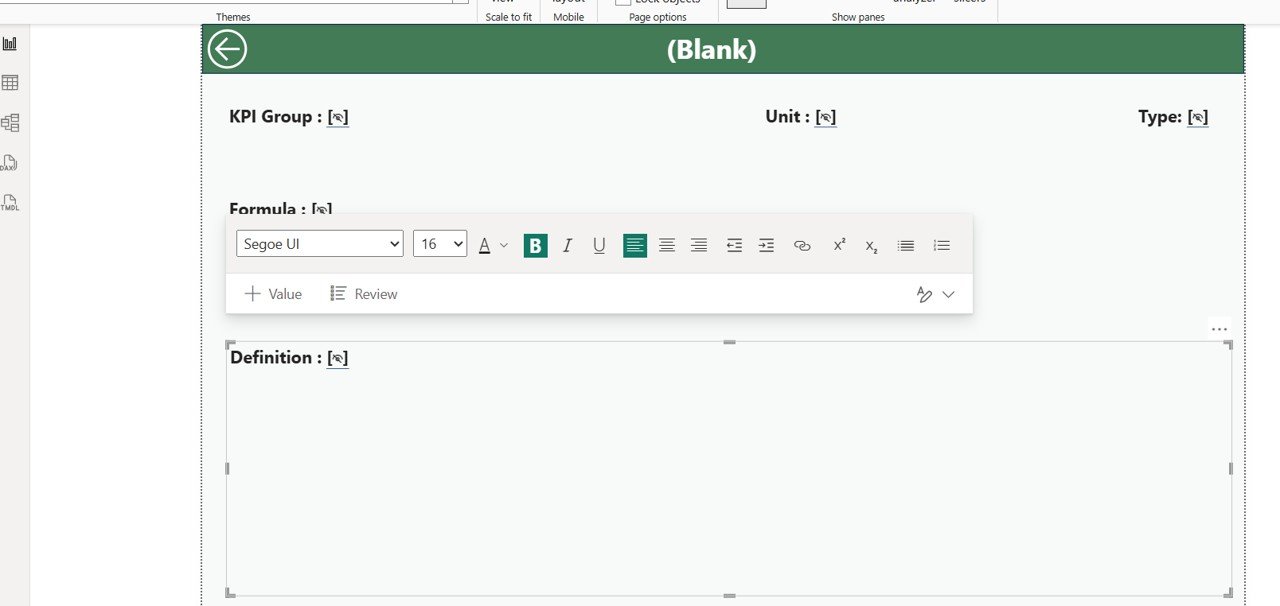
Task: Toggle underline formatting
Action: pos(599,245)
